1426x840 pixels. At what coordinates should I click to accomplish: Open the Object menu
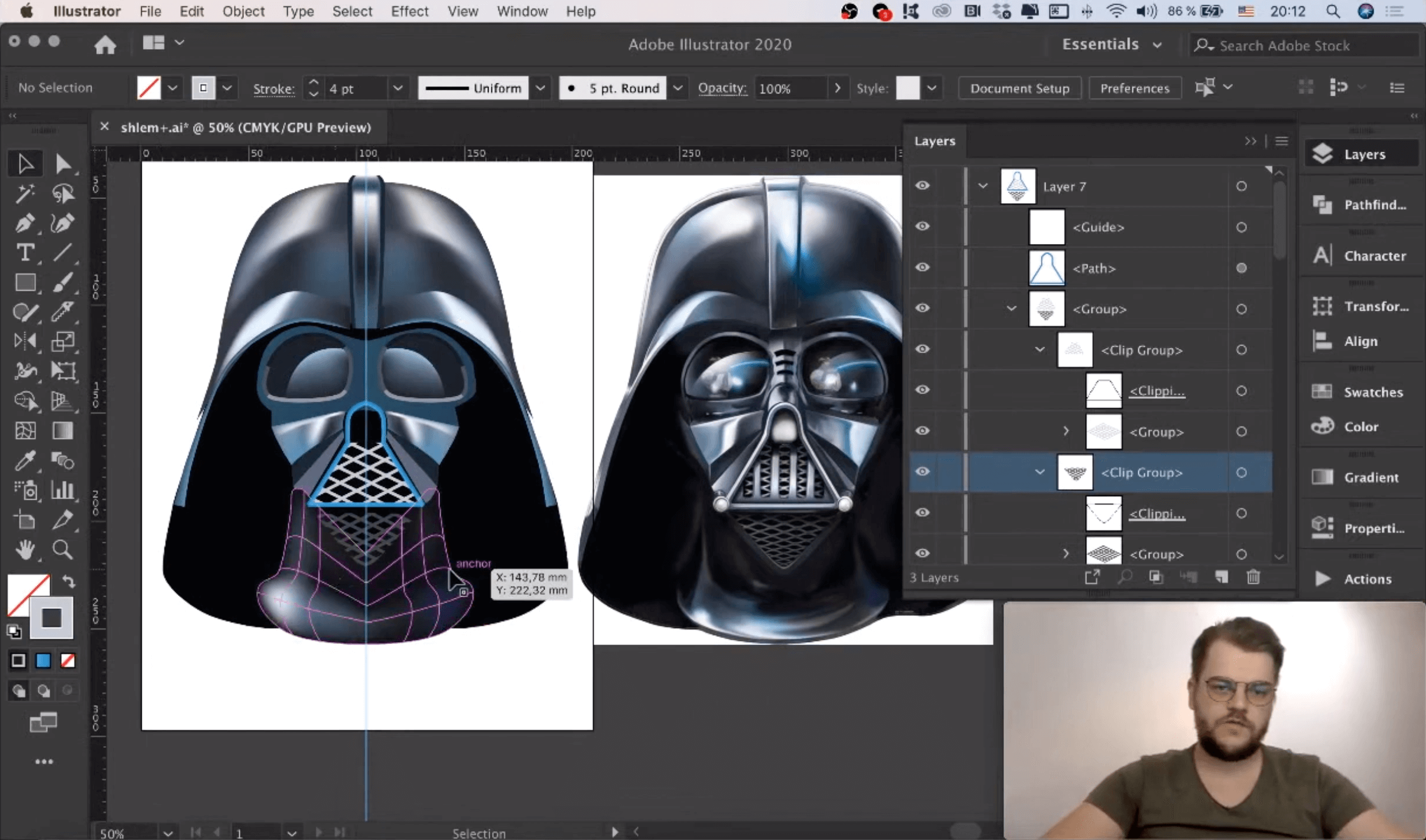point(243,11)
